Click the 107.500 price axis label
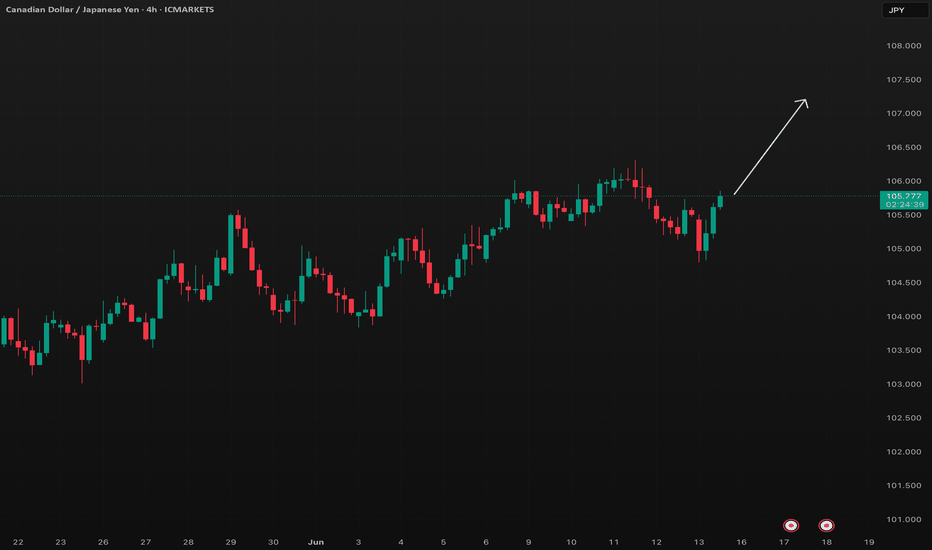Image resolution: width=932 pixels, height=550 pixels. click(x=903, y=80)
